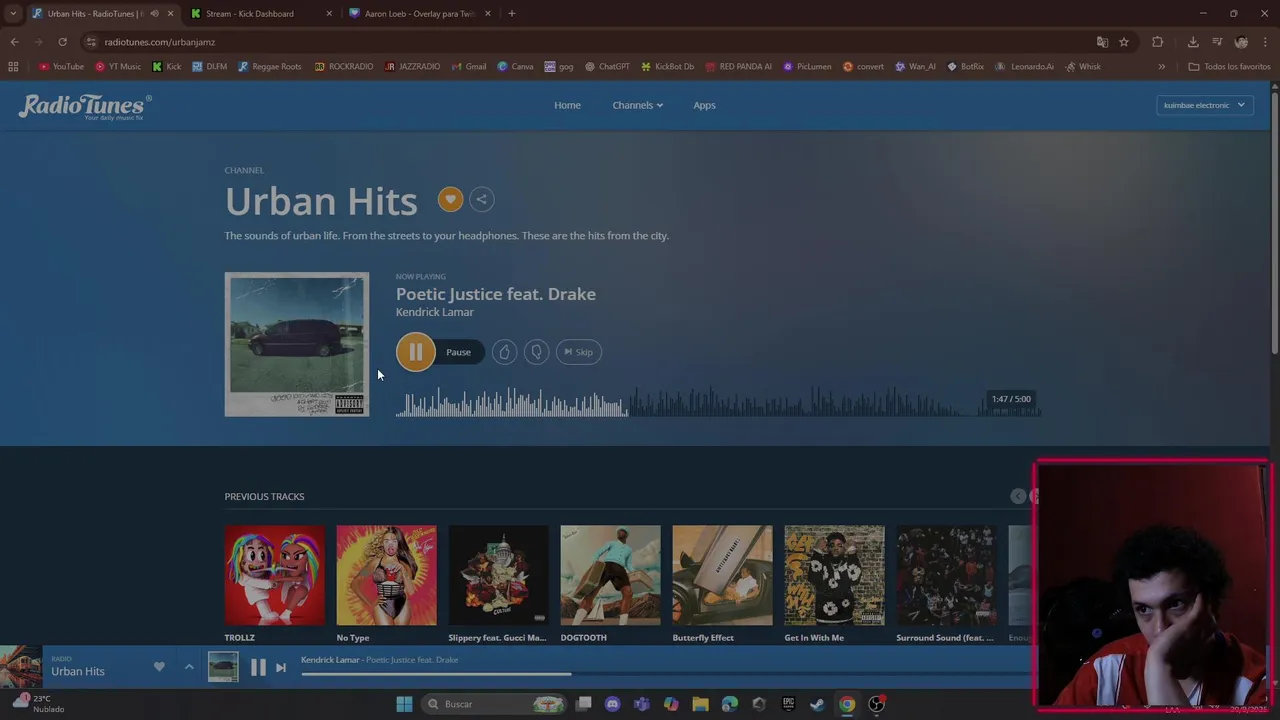Favorite the Urban Hits channel with the heart
This screenshot has width=1280, height=720.
450,199
